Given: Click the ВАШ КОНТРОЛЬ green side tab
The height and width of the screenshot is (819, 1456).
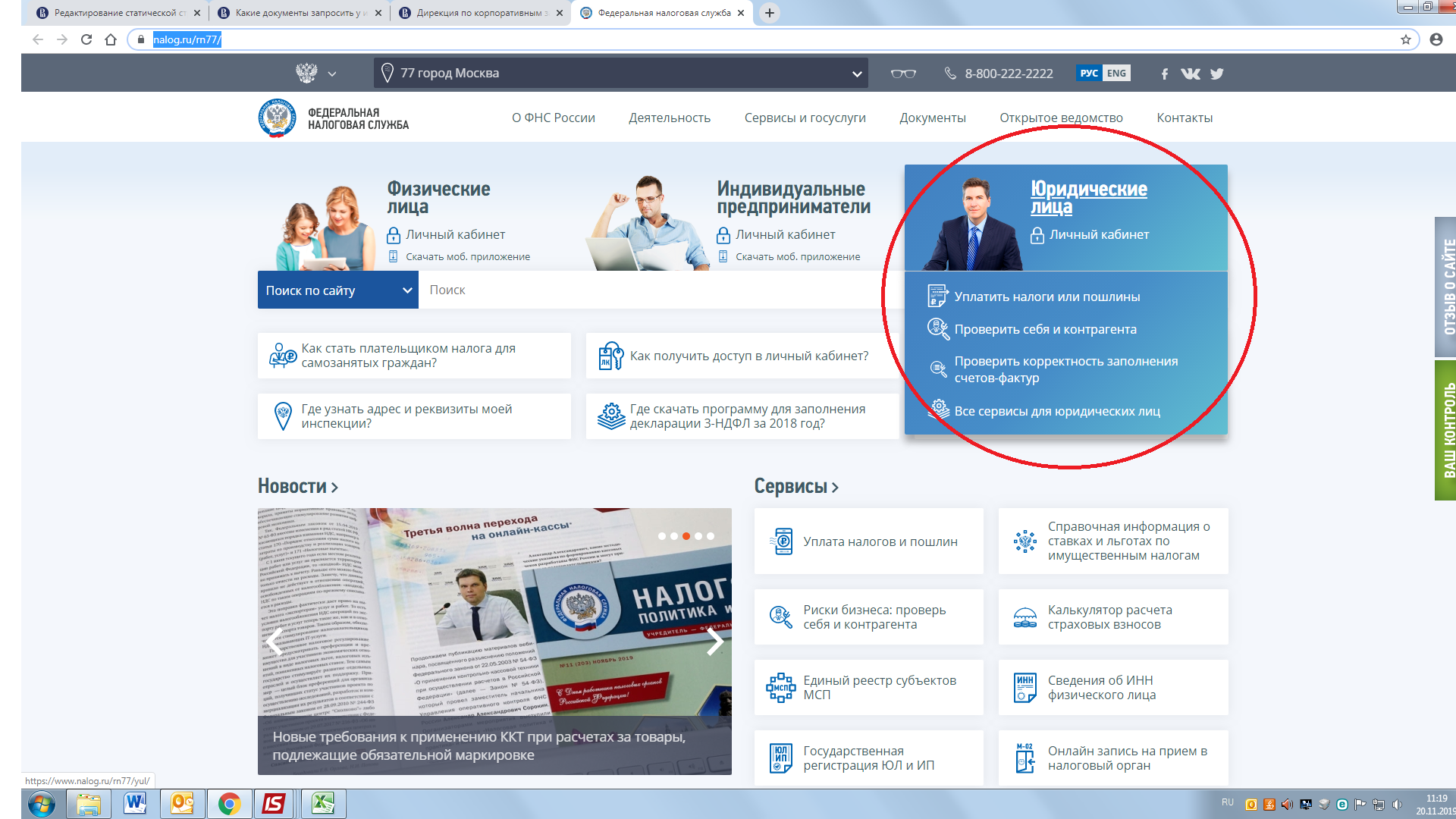Looking at the screenshot, I should click(1445, 430).
